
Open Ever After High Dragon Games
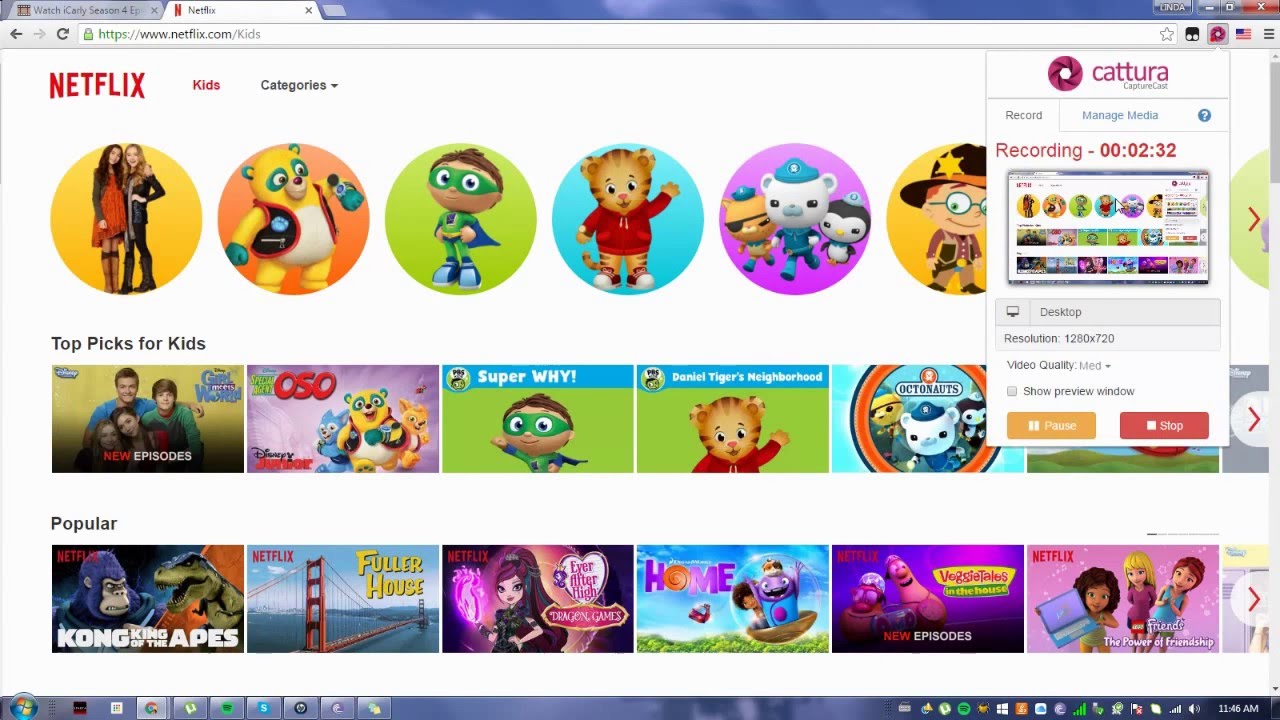[538, 599]
